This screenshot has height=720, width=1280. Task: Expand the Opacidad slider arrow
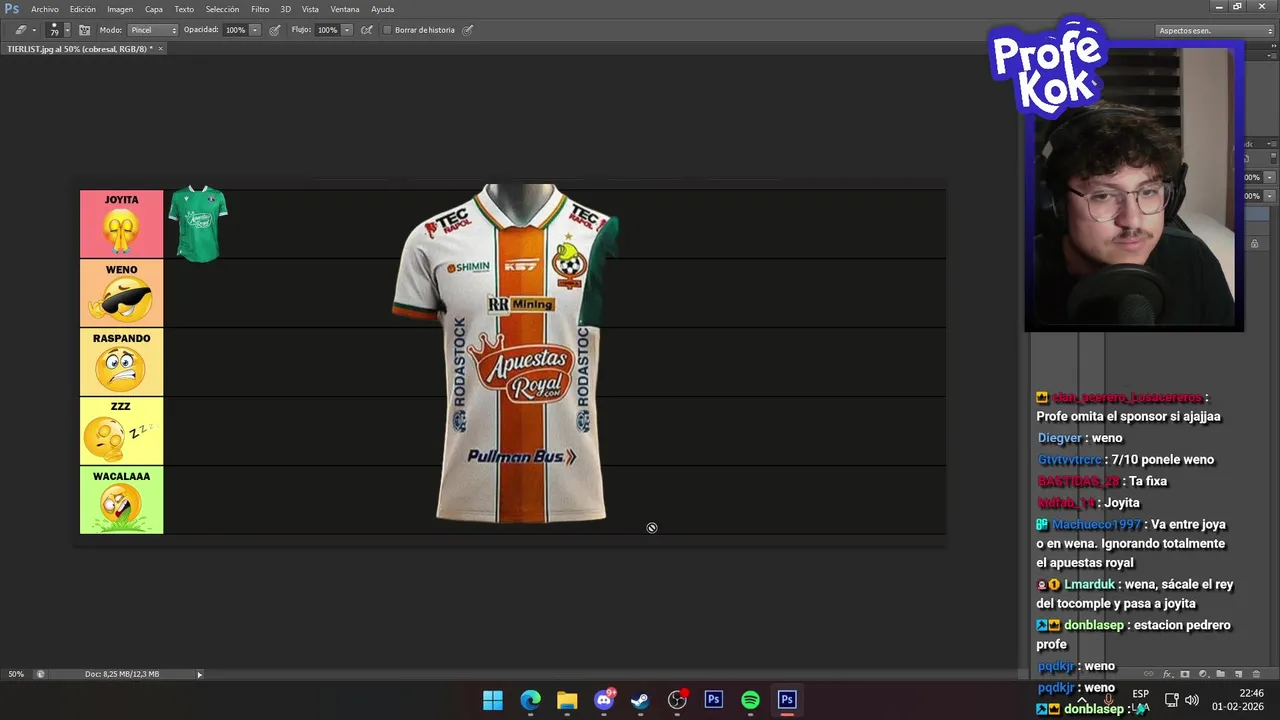(255, 30)
